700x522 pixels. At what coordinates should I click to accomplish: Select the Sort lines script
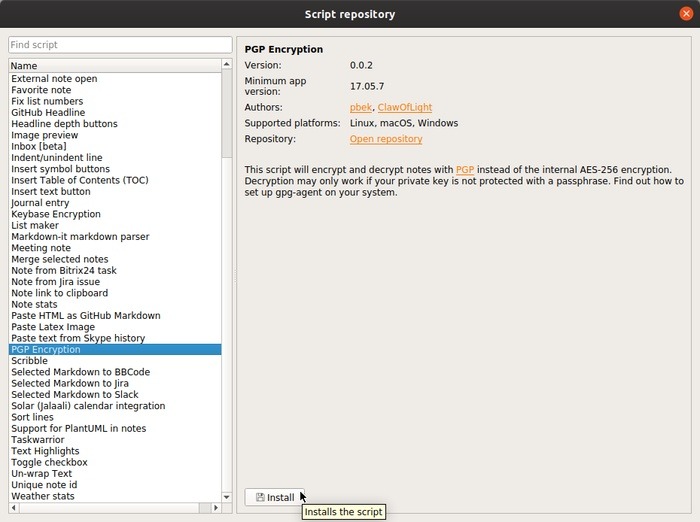(115, 417)
